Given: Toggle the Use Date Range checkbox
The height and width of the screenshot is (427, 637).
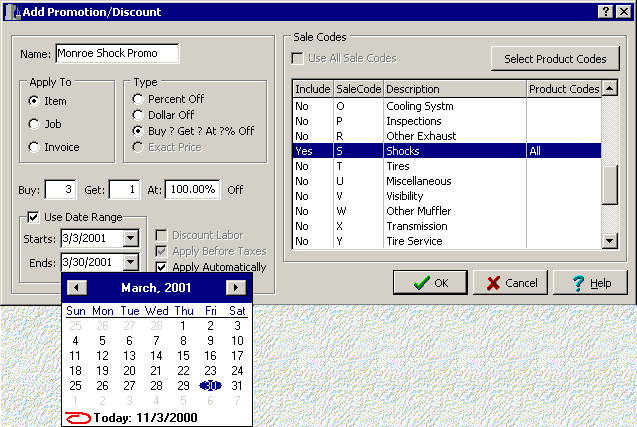Looking at the screenshot, I should 33,217.
